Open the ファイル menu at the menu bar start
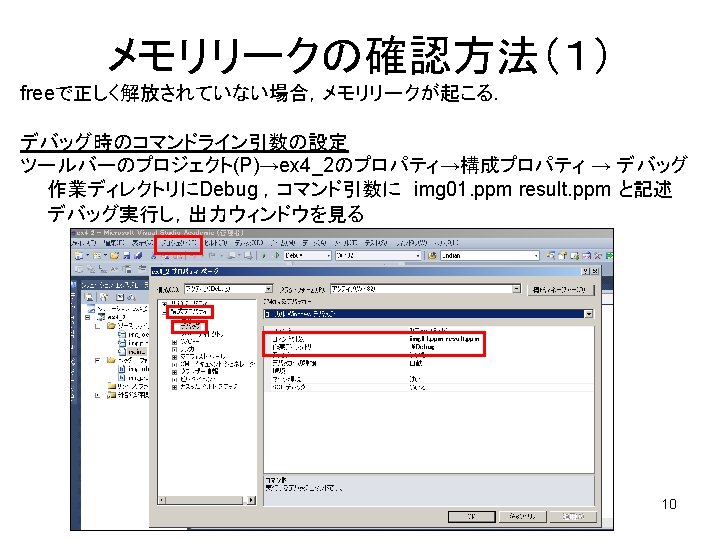The height and width of the screenshot is (540, 720). point(84,243)
